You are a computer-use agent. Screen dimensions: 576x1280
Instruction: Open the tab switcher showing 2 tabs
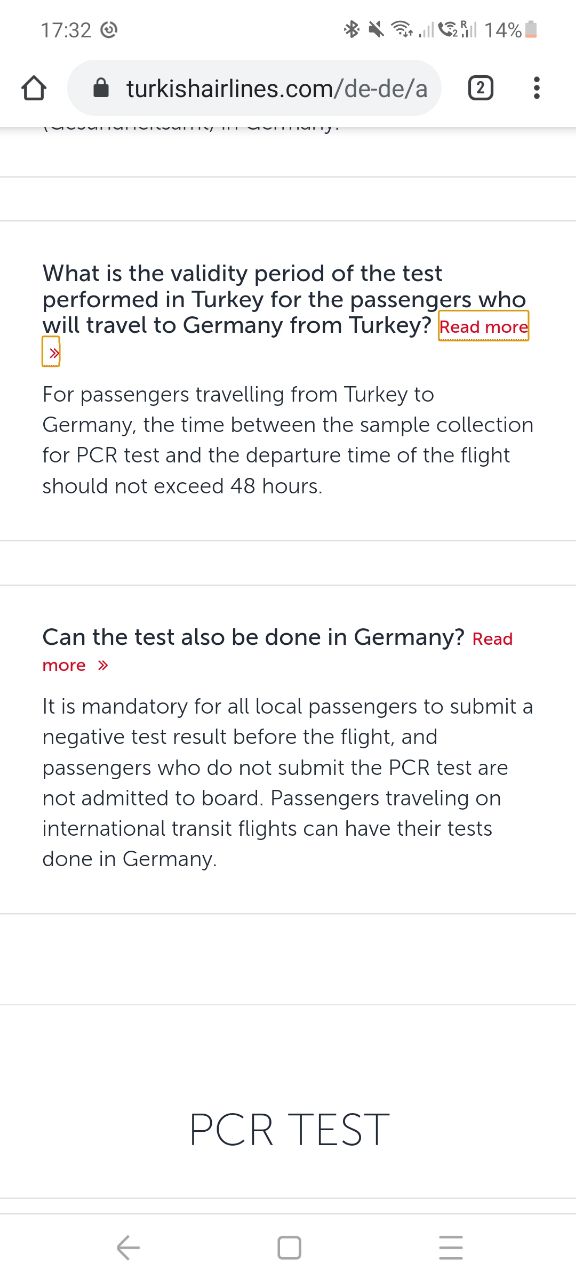480,89
